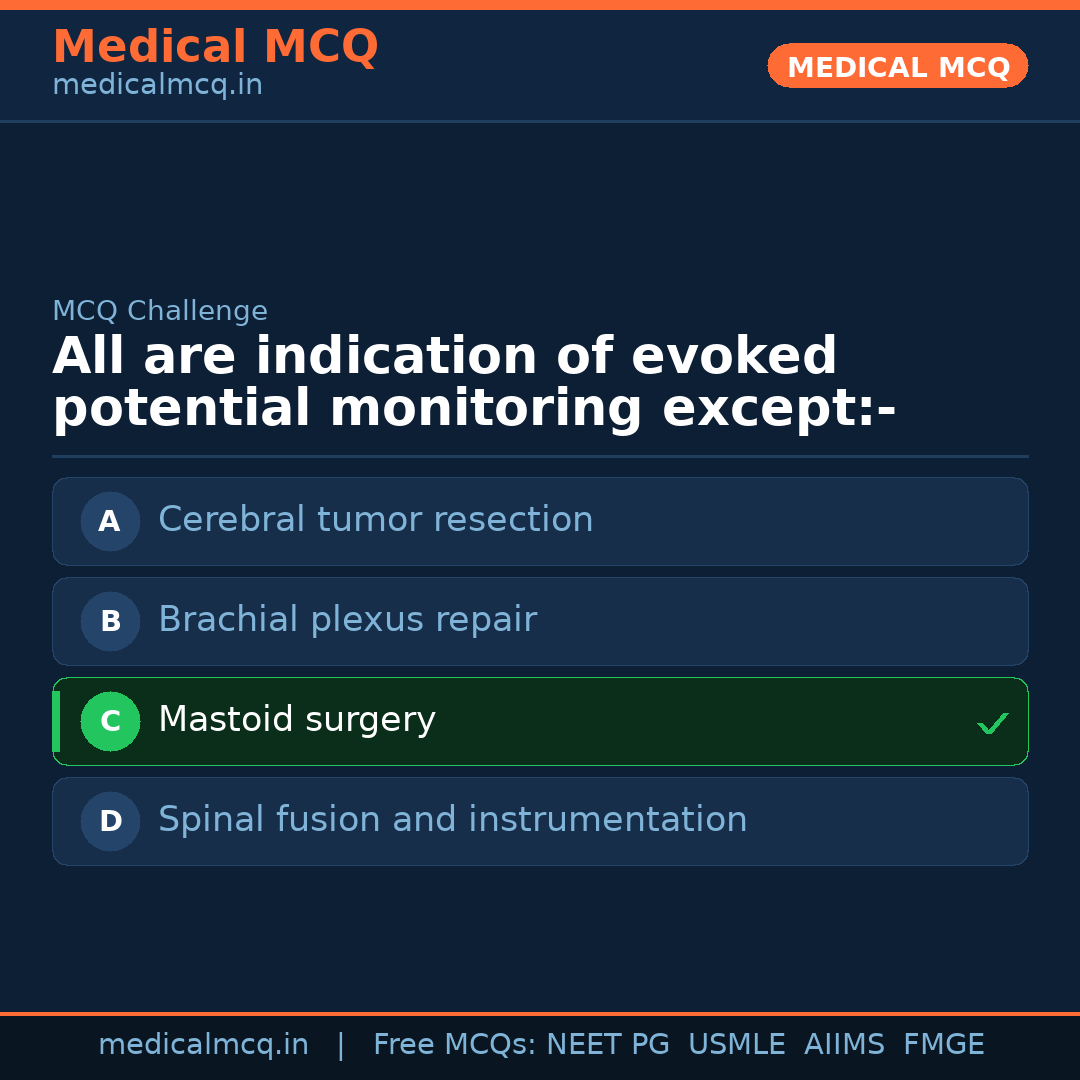This screenshot has width=1080, height=1080.
Task: Click the 'MCQ Challenge' label
Action: tap(160, 312)
